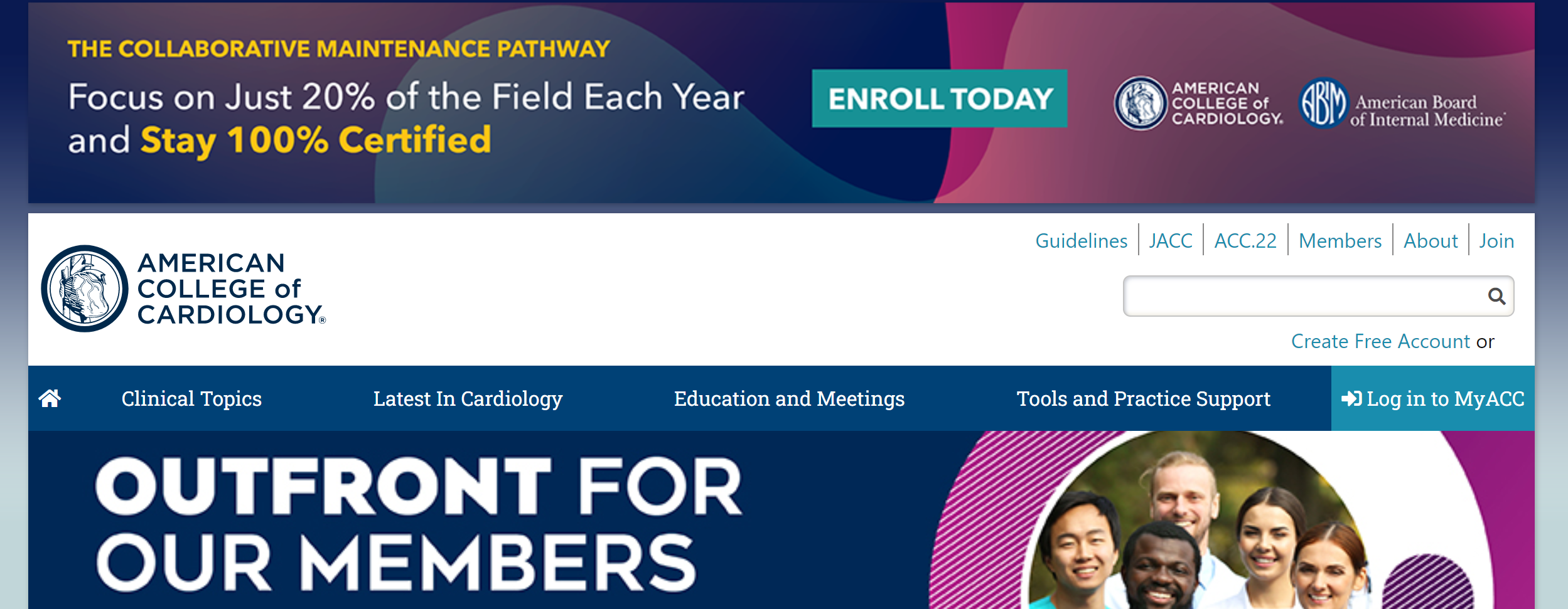The width and height of the screenshot is (1568, 609).
Task: Click the ENROLL TODAY button
Action: coord(940,98)
